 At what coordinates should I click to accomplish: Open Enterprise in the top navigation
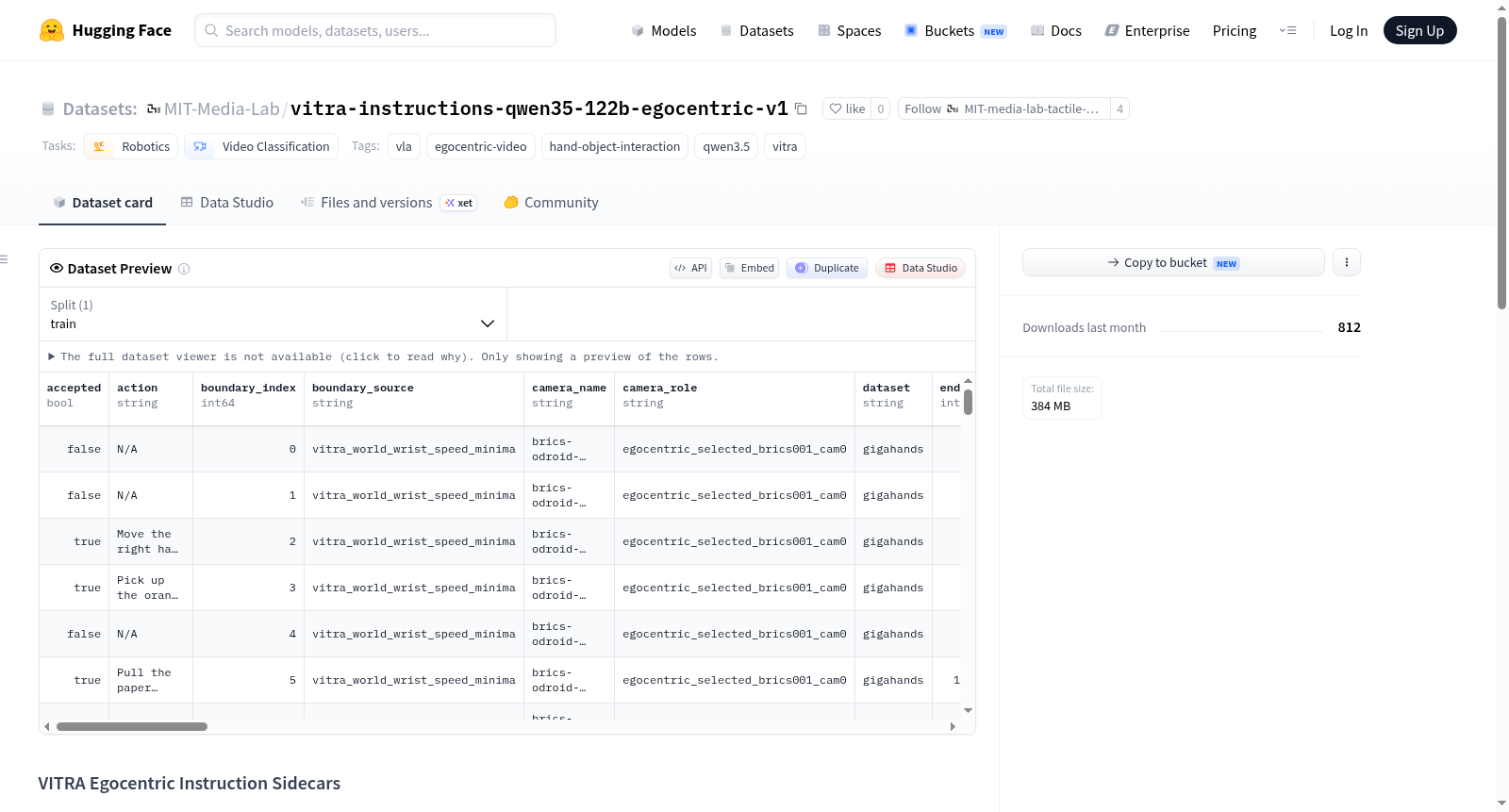[x=1147, y=30]
